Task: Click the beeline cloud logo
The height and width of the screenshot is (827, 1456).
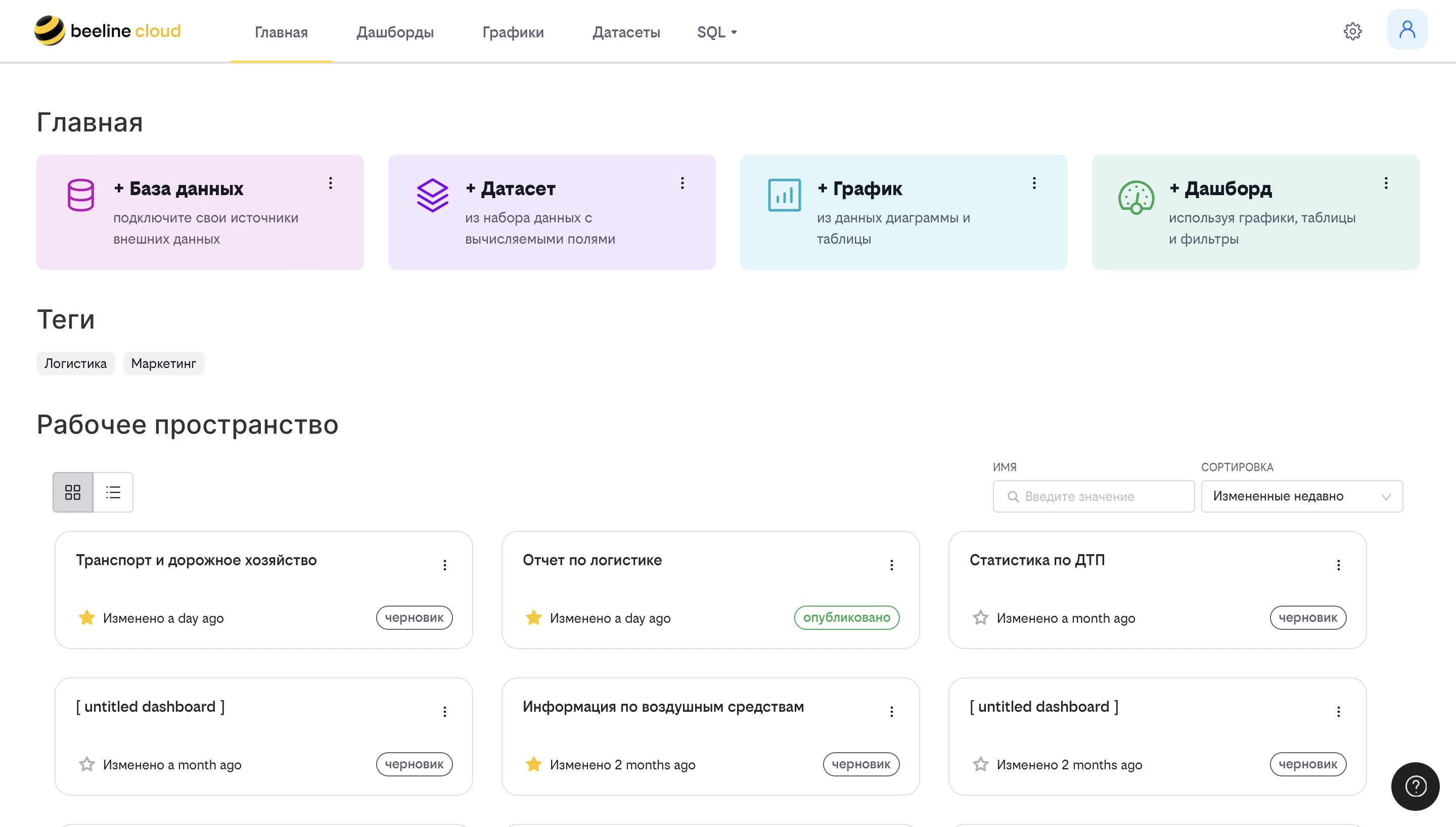Action: pos(107,31)
